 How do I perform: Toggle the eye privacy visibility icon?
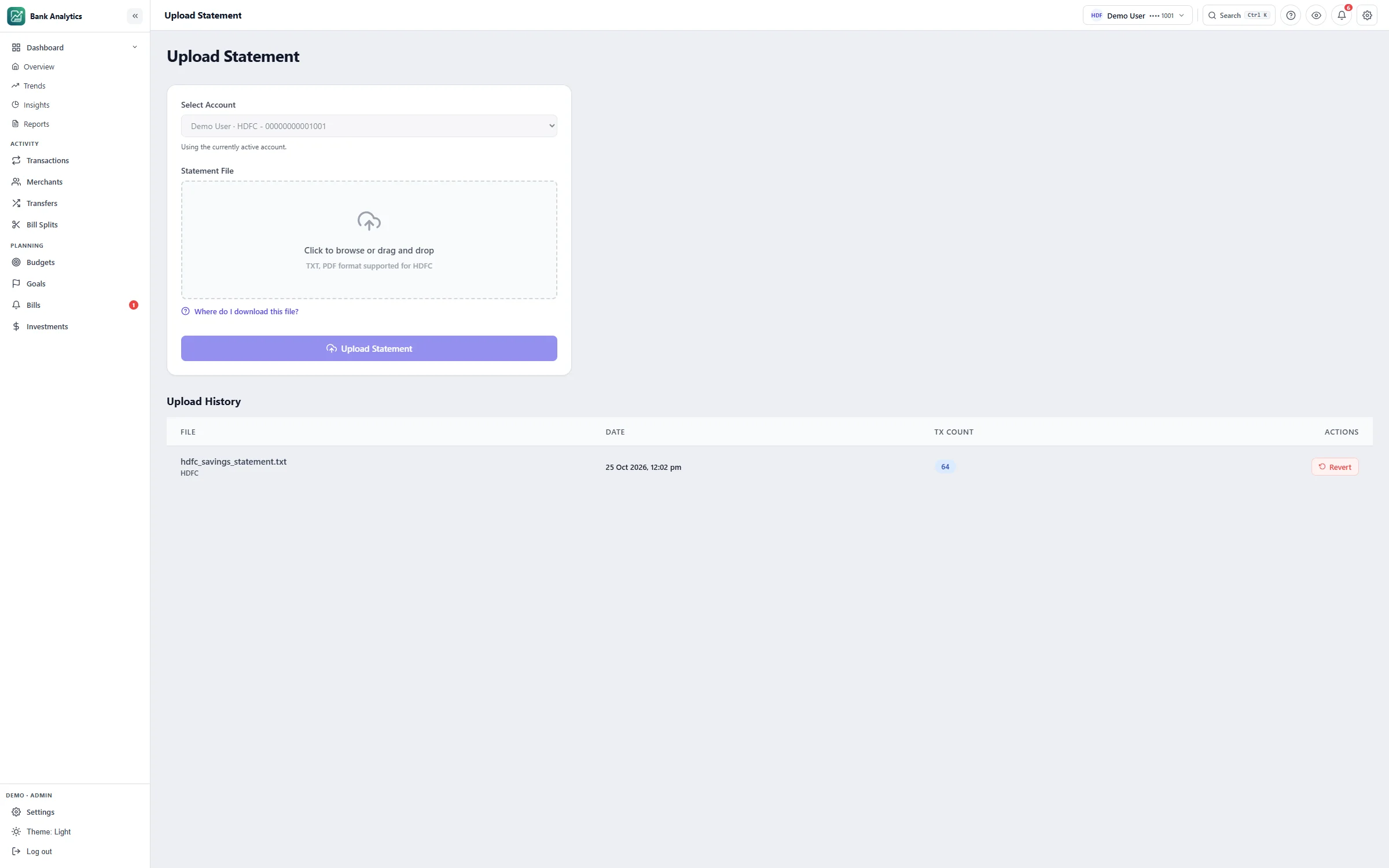click(x=1316, y=16)
